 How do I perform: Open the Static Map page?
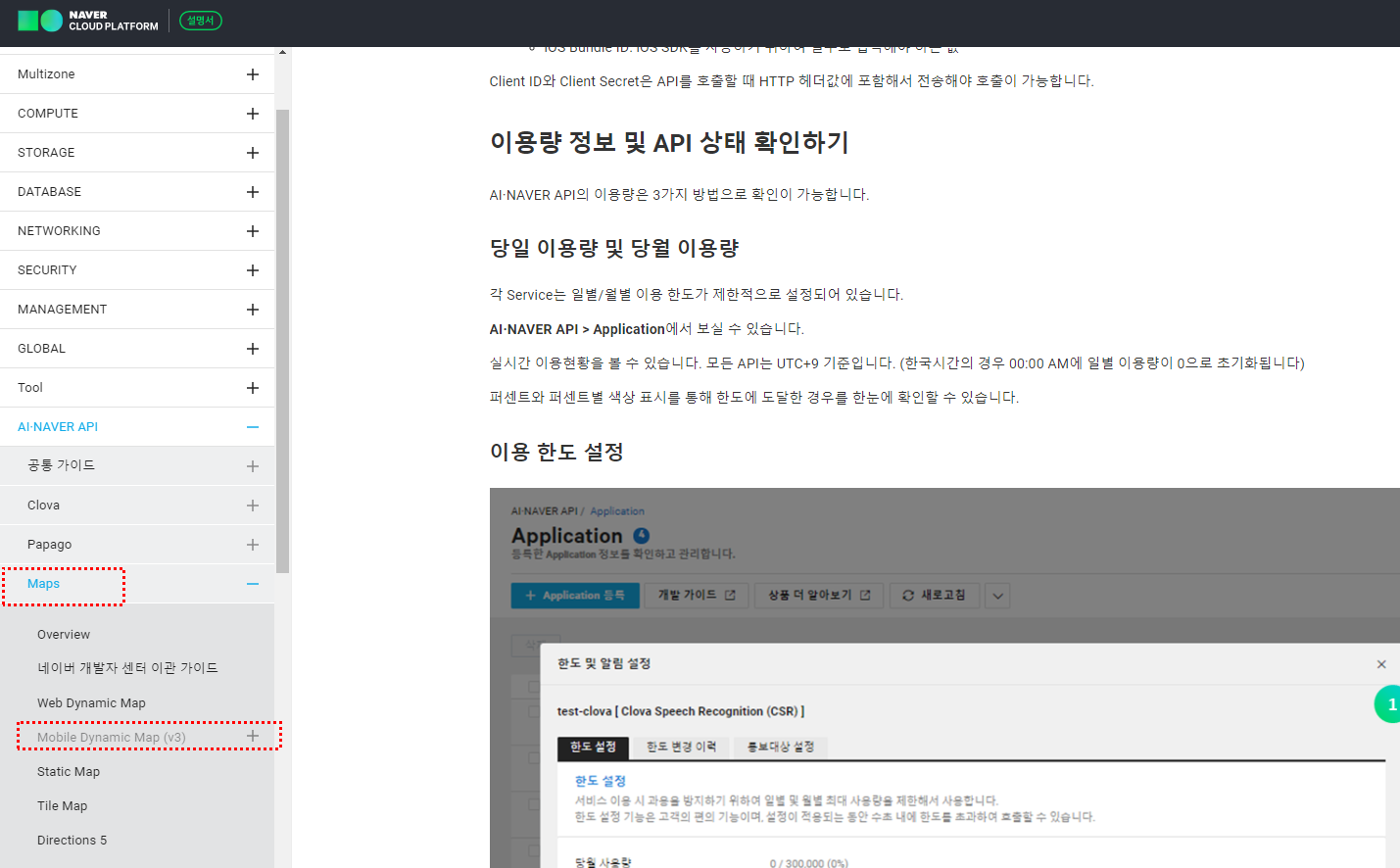point(69,772)
